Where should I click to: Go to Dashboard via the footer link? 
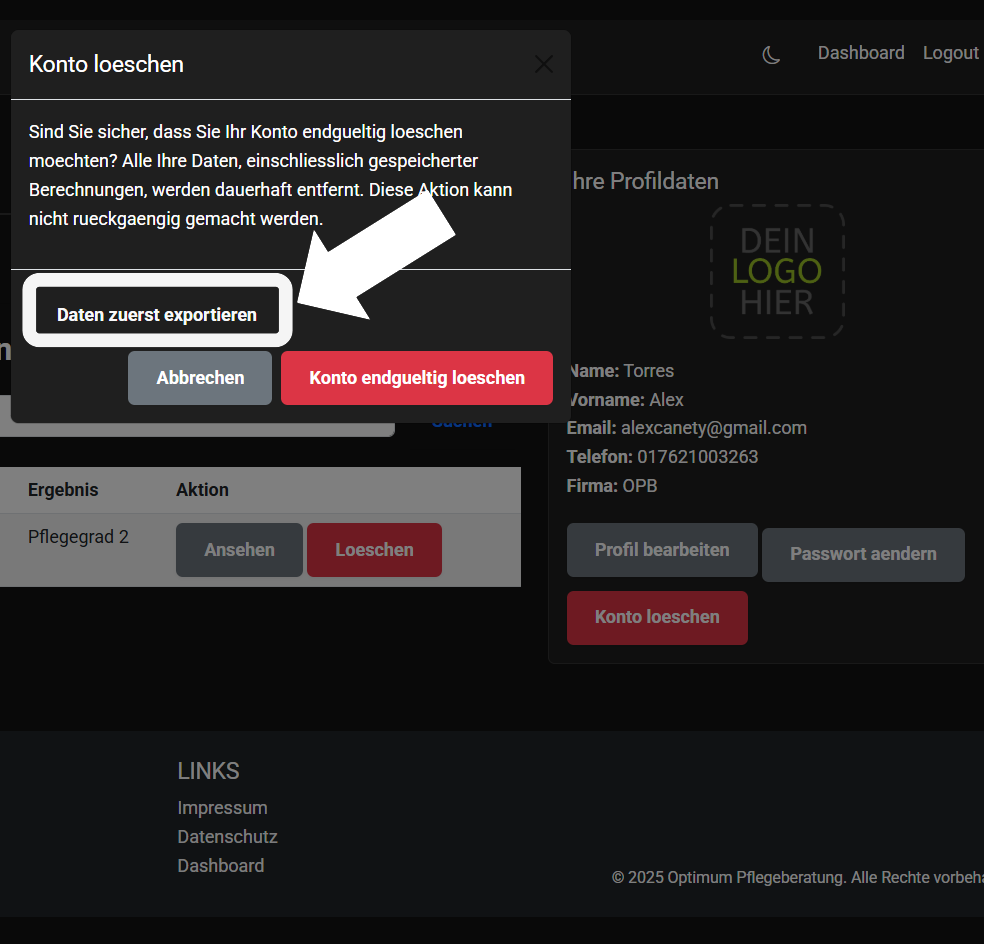point(220,866)
